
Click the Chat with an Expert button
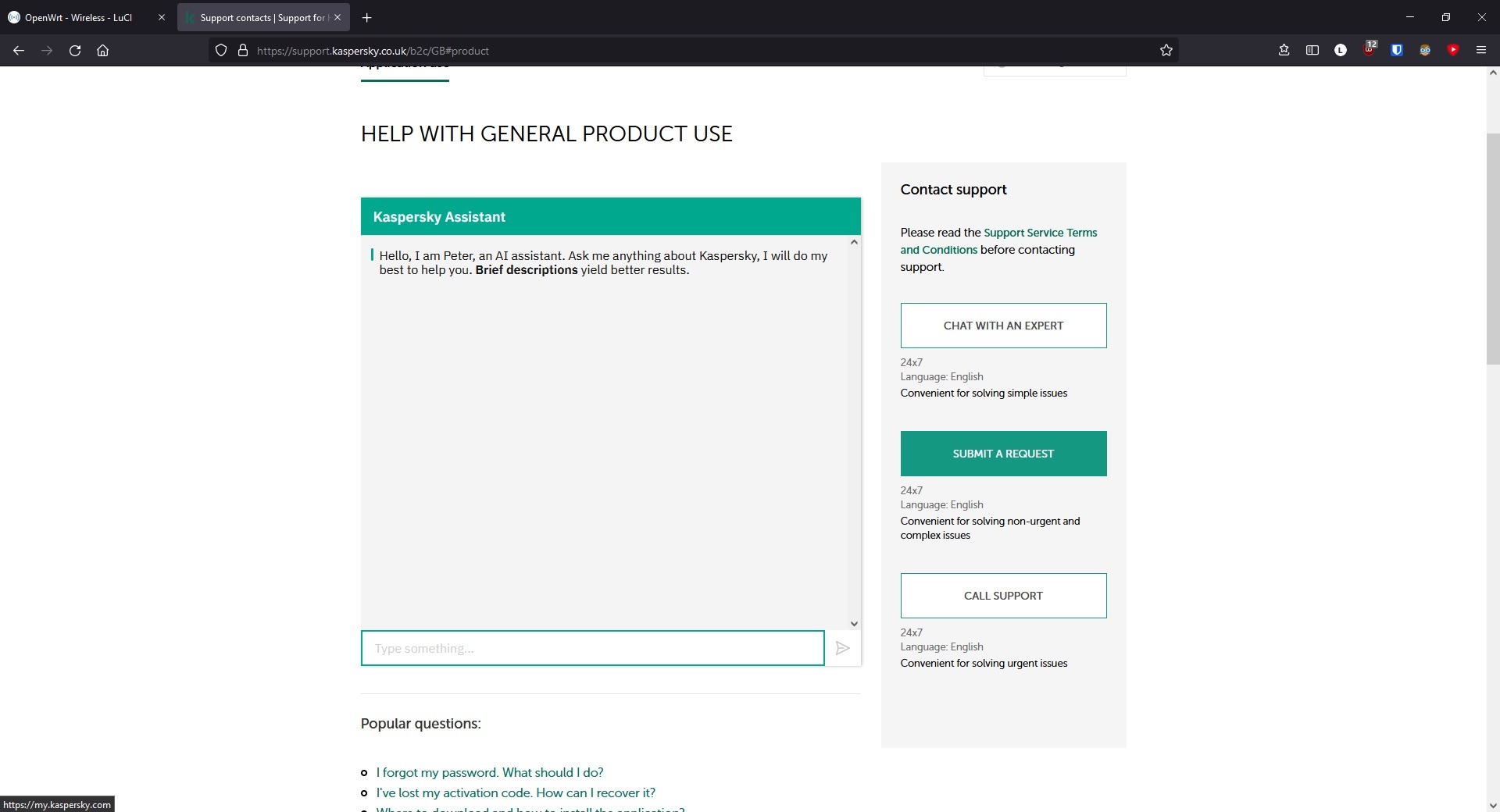point(1003,326)
